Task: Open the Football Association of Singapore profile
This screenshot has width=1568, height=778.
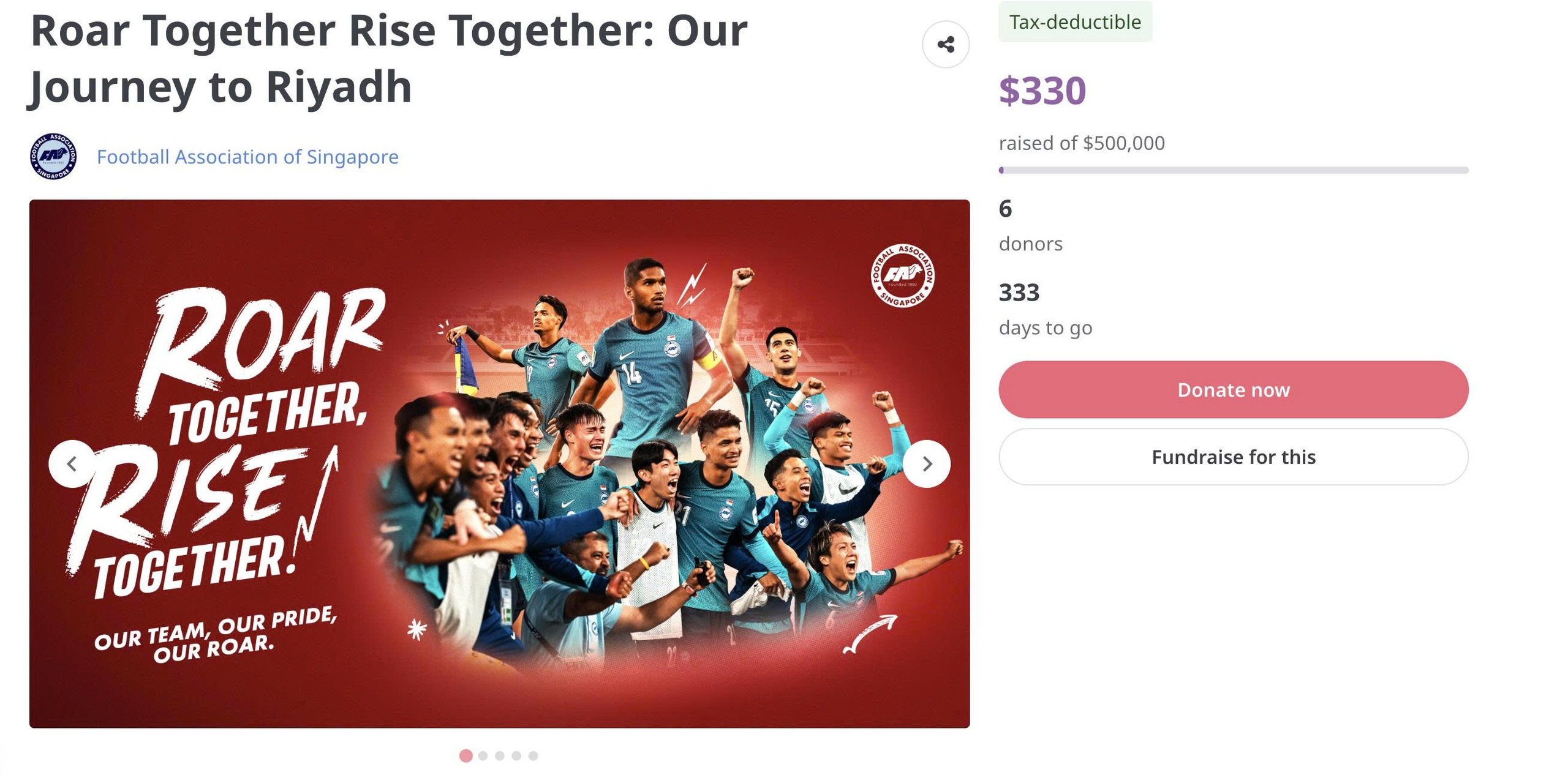Action: [x=247, y=156]
